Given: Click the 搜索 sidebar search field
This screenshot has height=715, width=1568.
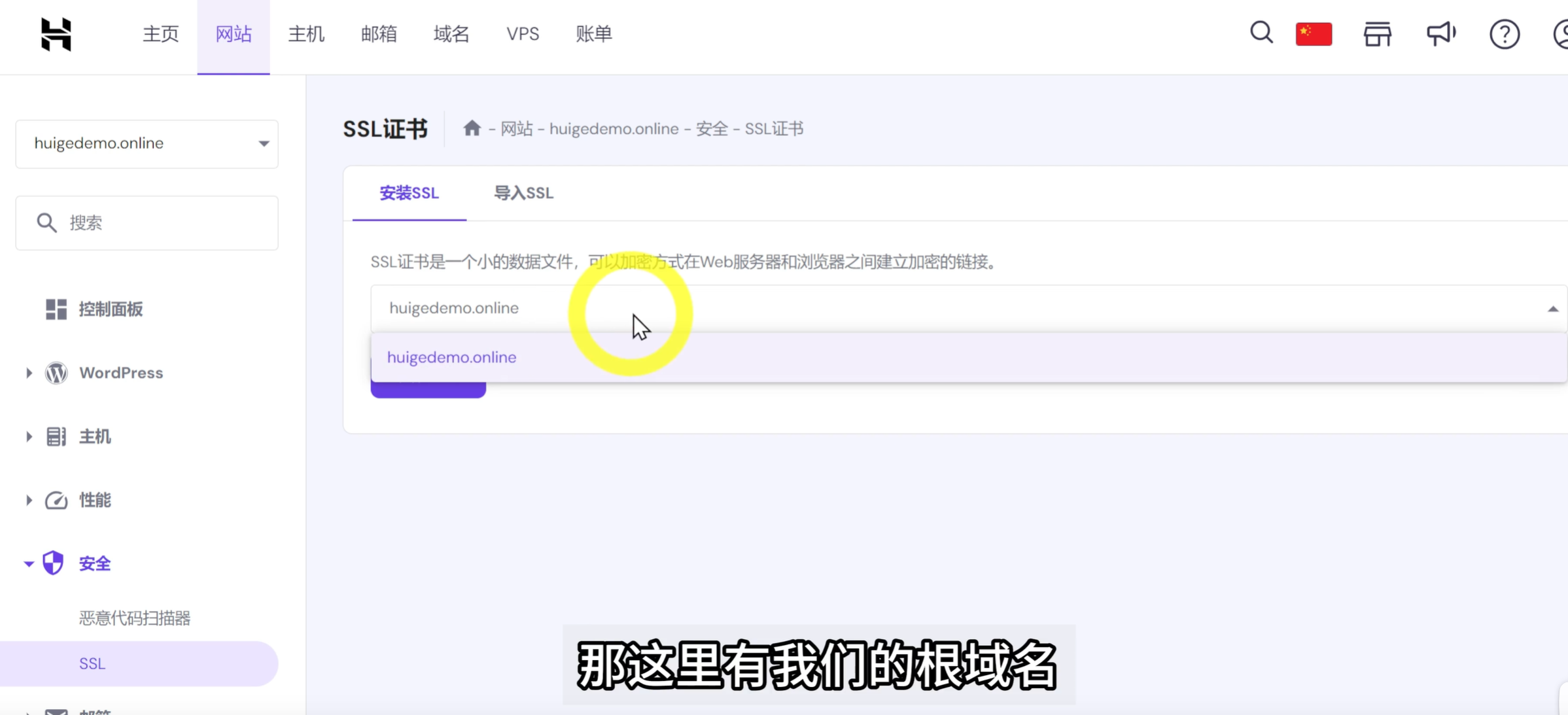Looking at the screenshot, I should click(147, 222).
